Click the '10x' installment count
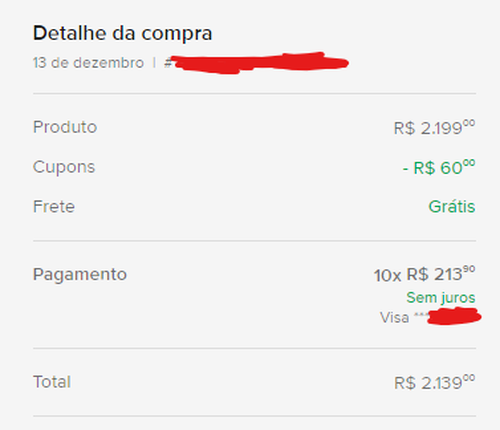This screenshot has height=430, width=500. pos(387,276)
